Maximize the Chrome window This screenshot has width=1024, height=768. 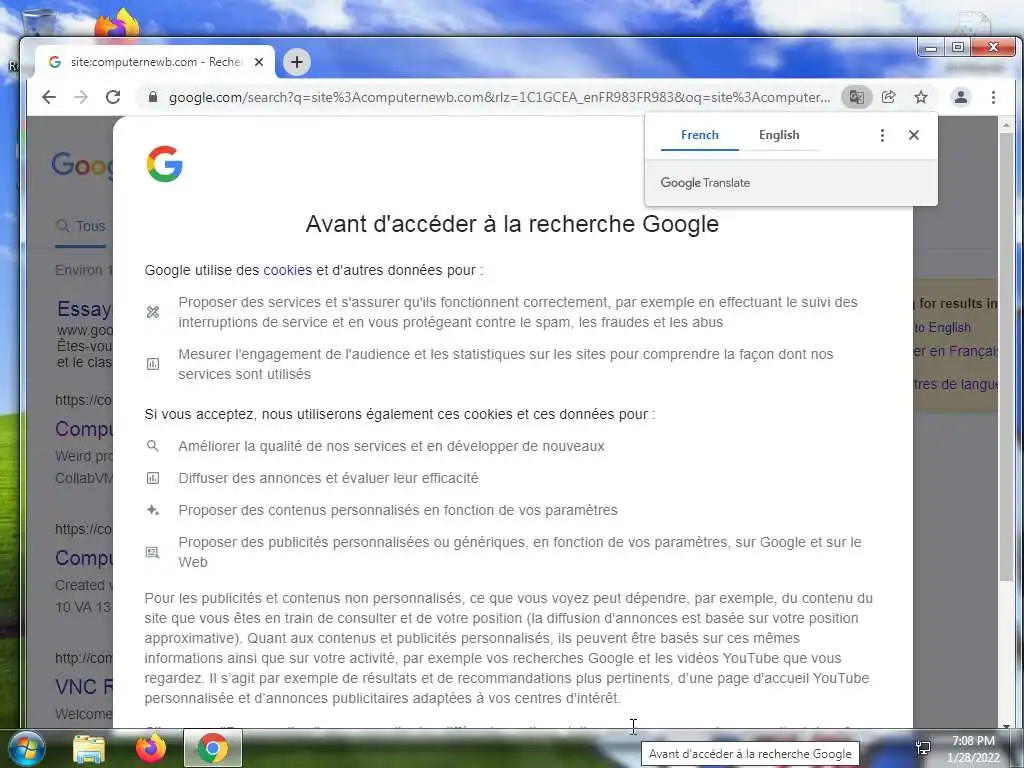[958, 48]
